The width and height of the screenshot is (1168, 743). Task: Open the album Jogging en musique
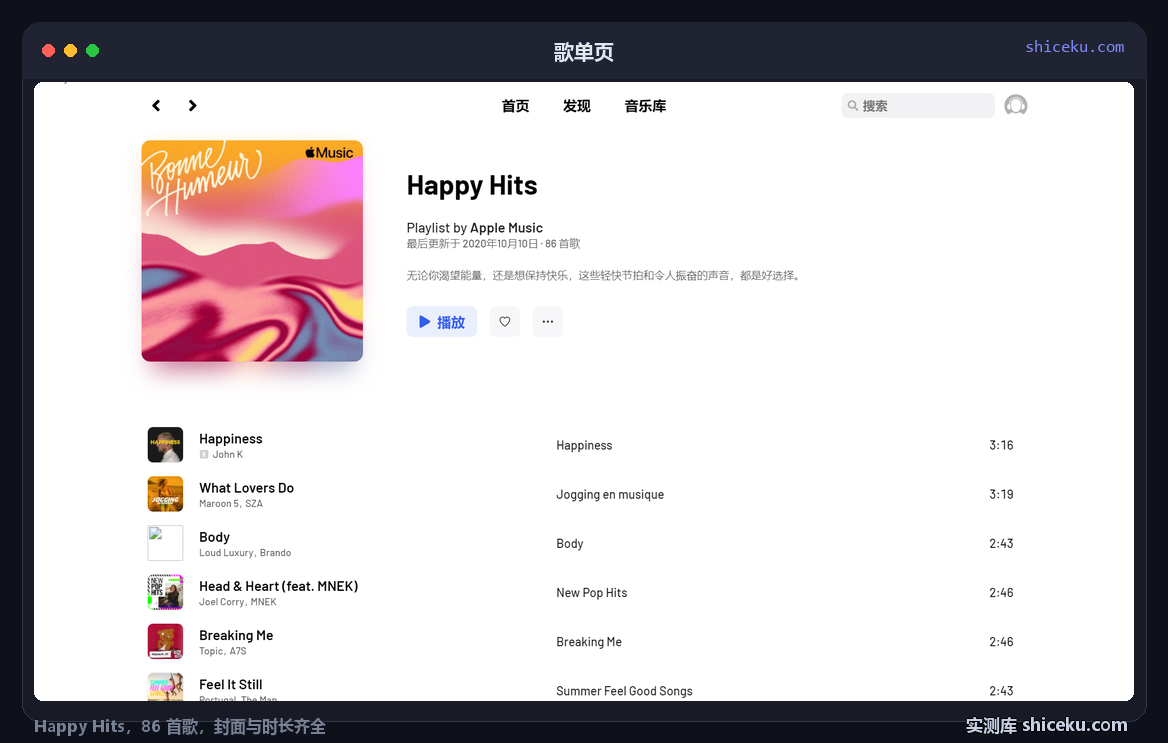tap(610, 495)
